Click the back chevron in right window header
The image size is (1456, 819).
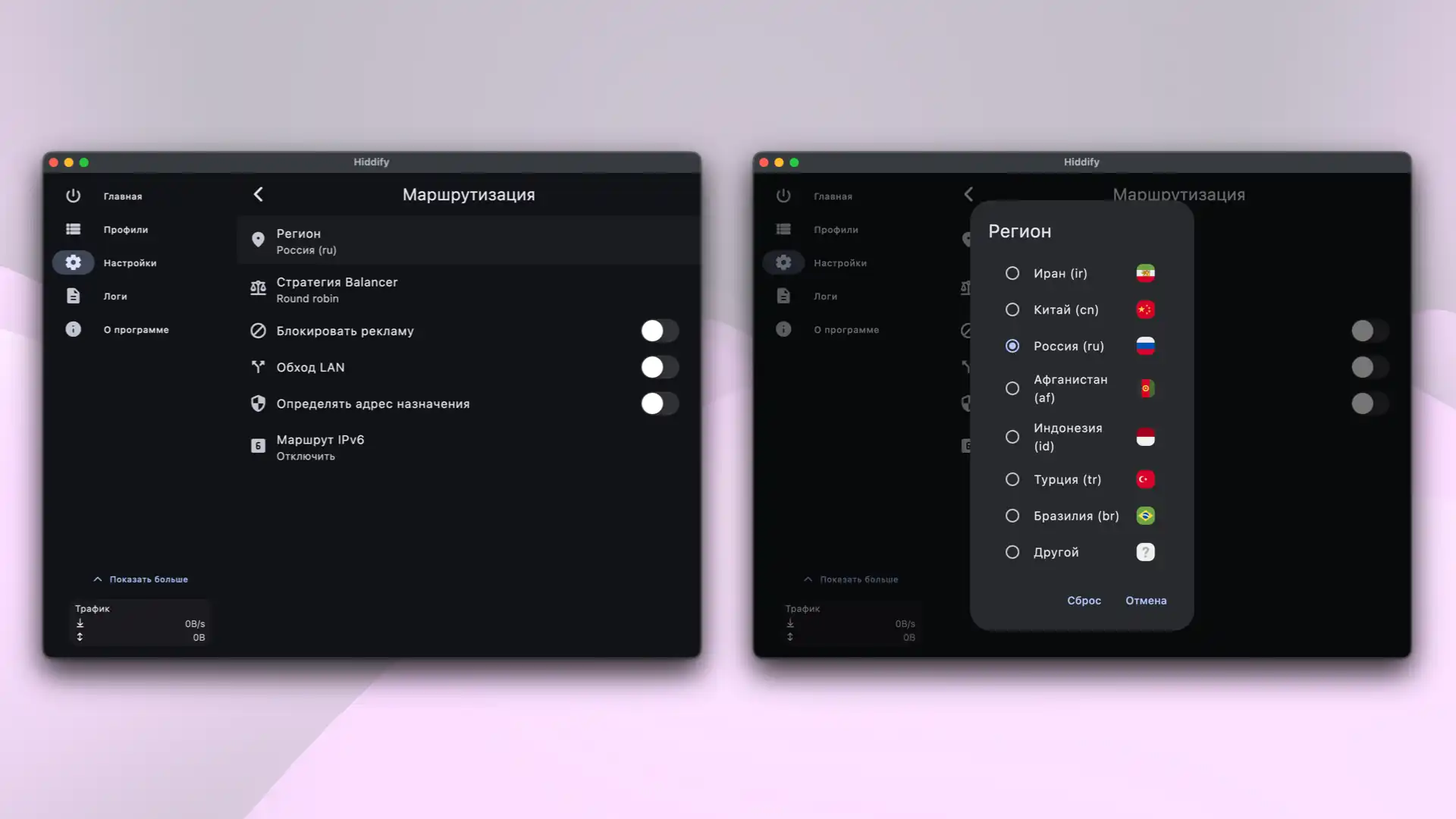968,194
